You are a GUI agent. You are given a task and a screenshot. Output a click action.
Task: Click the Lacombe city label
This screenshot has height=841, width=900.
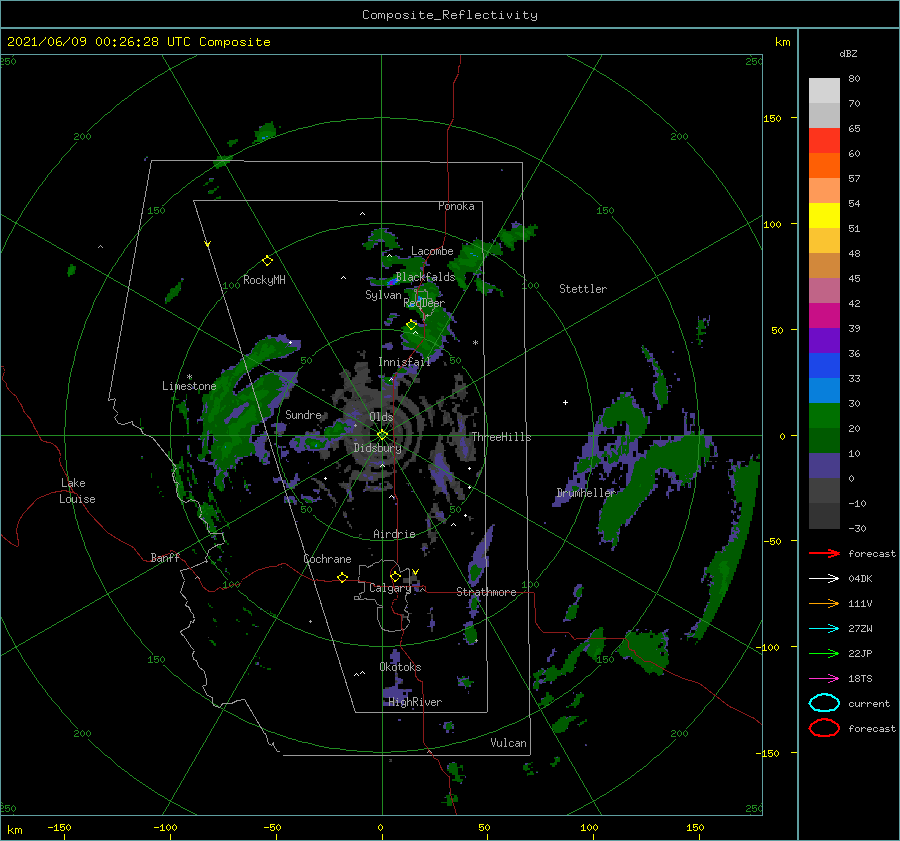pyautogui.click(x=432, y=251)
